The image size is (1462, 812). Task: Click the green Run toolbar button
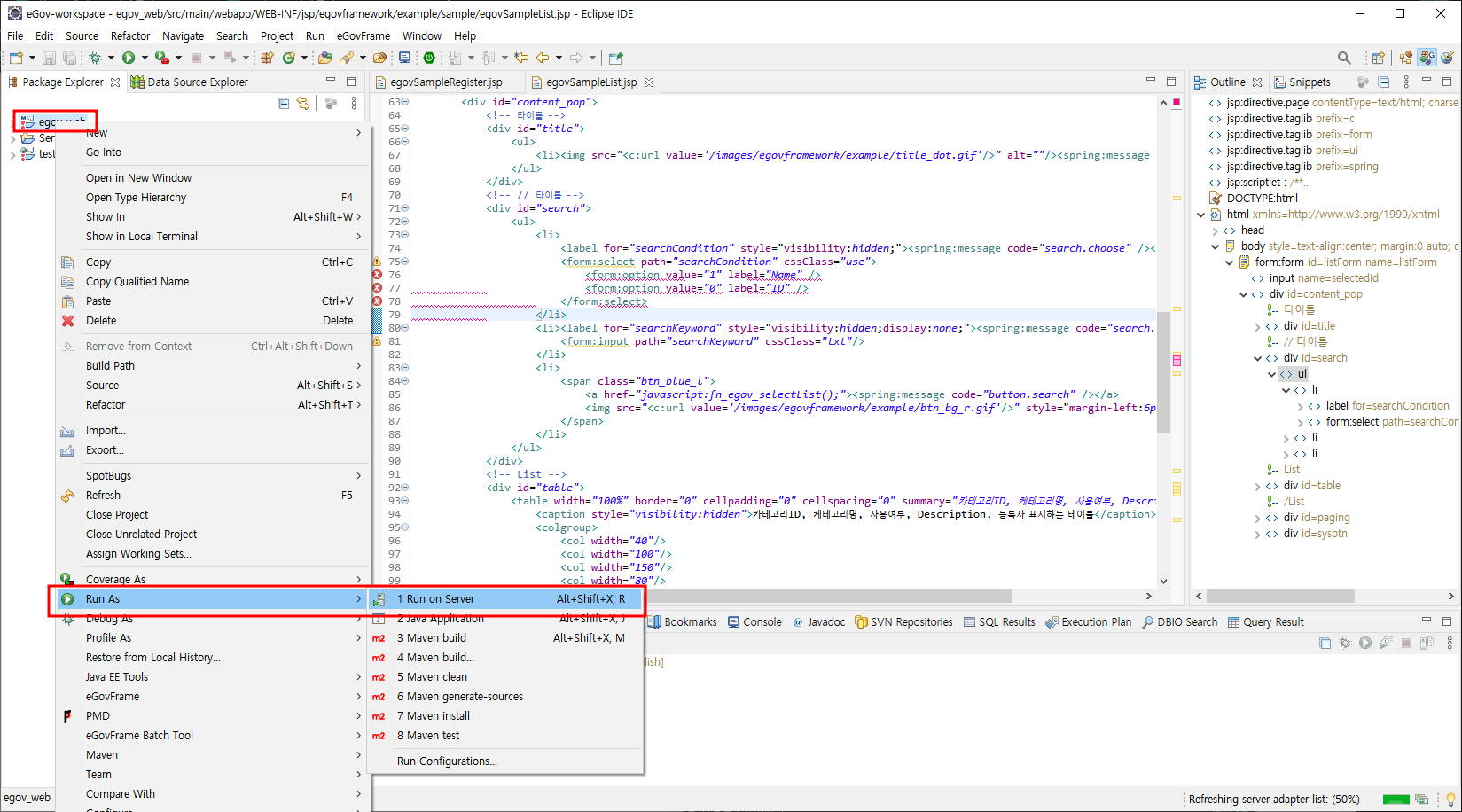[129, 58]
